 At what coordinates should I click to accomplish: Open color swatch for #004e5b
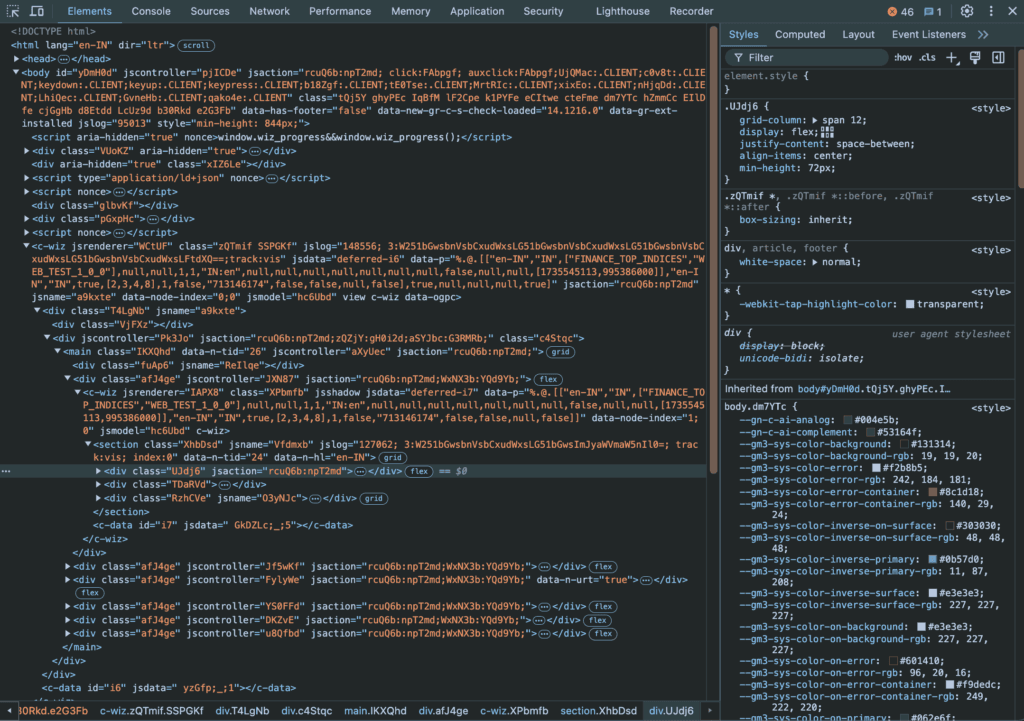tap(848, 420)
